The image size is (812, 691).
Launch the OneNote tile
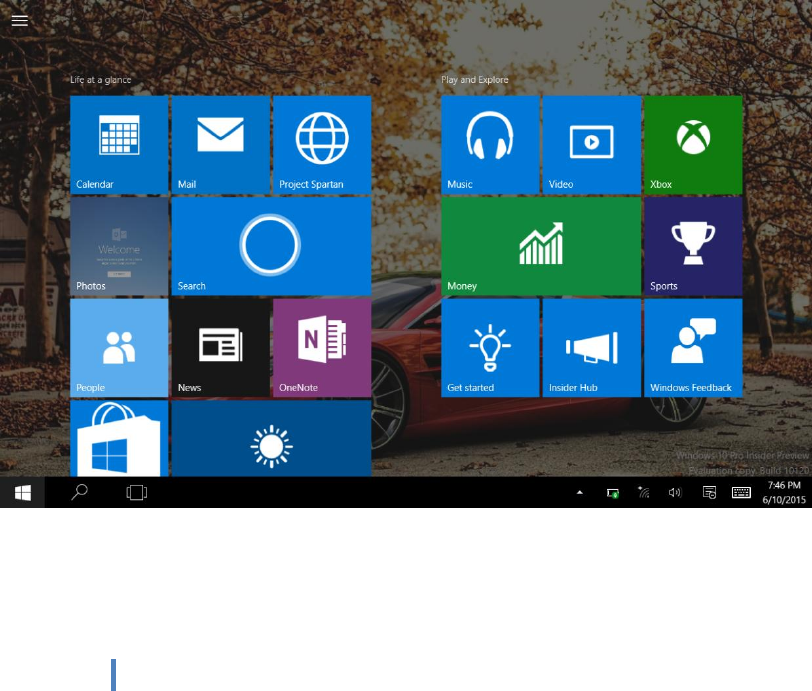point(322,348)
